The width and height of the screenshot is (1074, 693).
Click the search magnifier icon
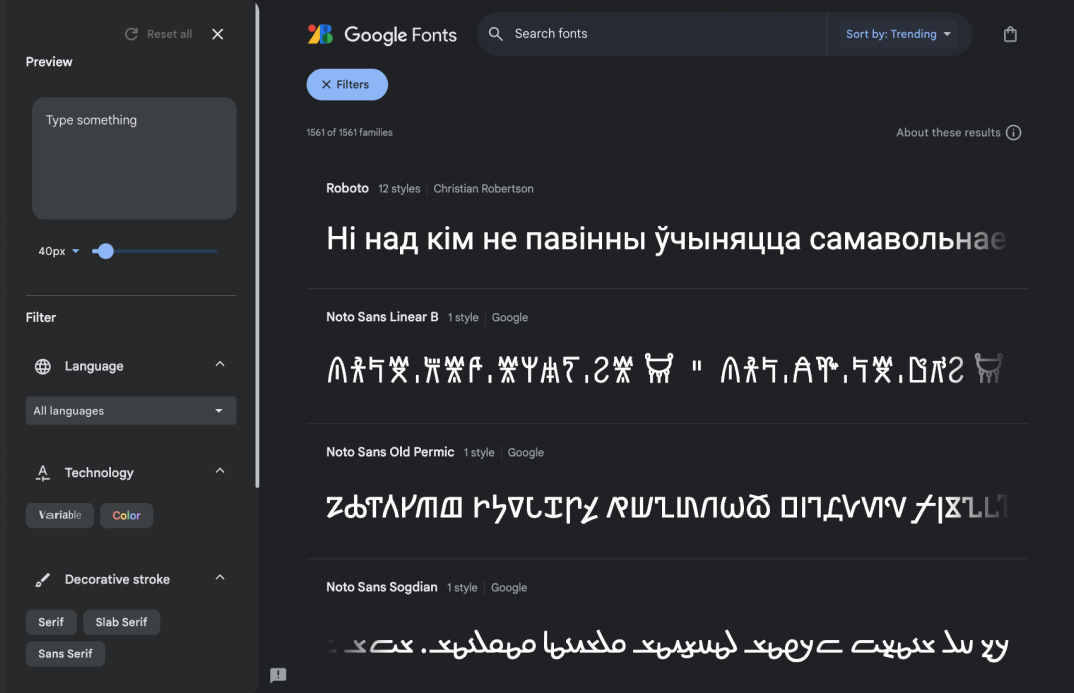496,34
